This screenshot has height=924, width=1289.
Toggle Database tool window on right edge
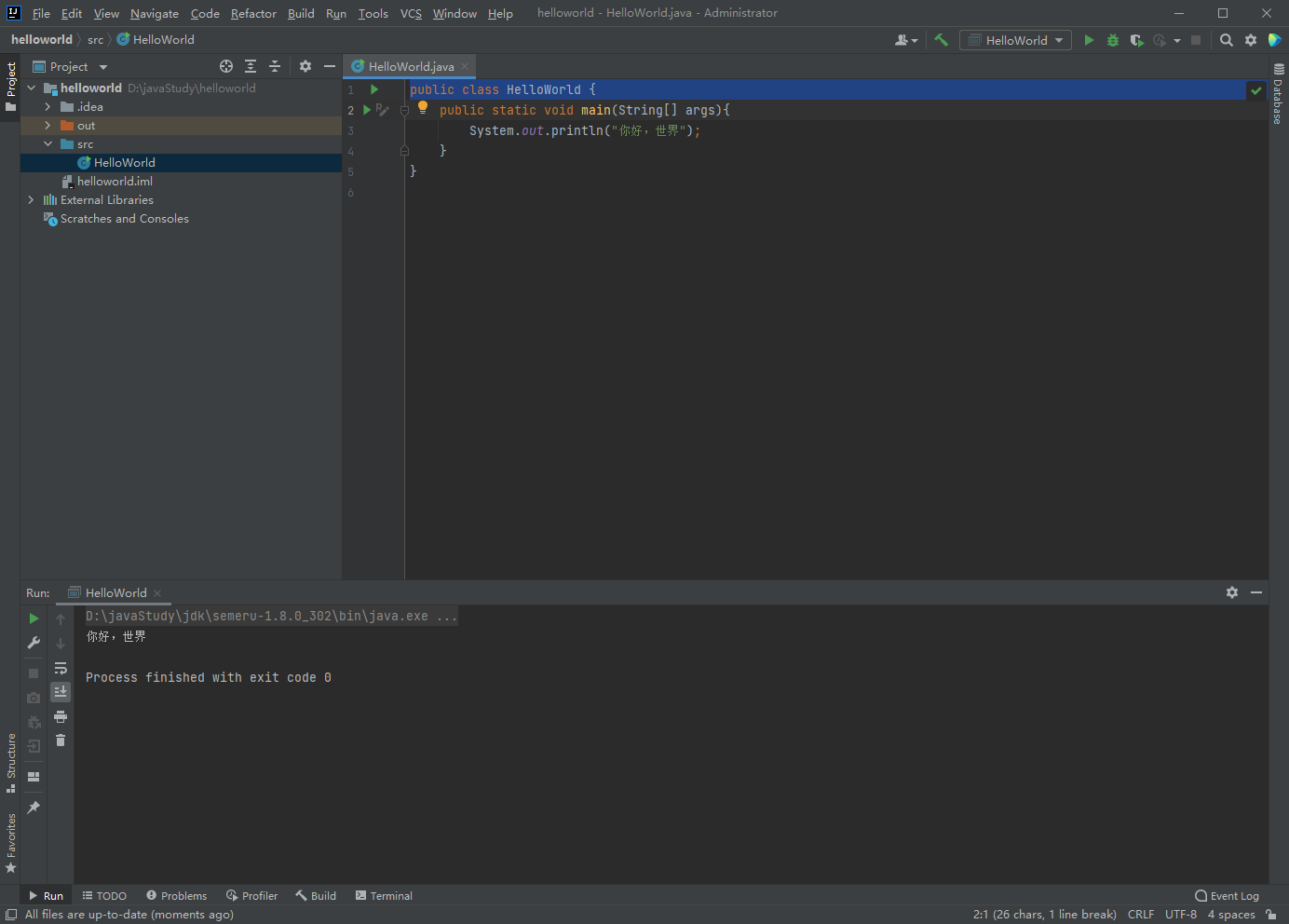pyautogui.click(x=1279, y=93)
